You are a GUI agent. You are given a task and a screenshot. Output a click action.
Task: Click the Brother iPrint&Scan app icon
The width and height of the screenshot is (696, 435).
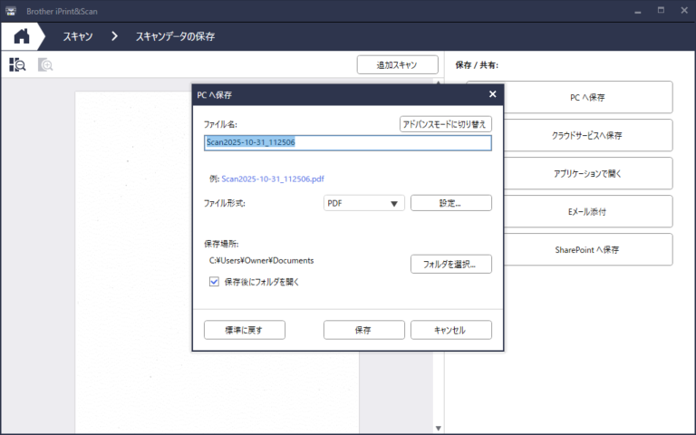point(9,8)
